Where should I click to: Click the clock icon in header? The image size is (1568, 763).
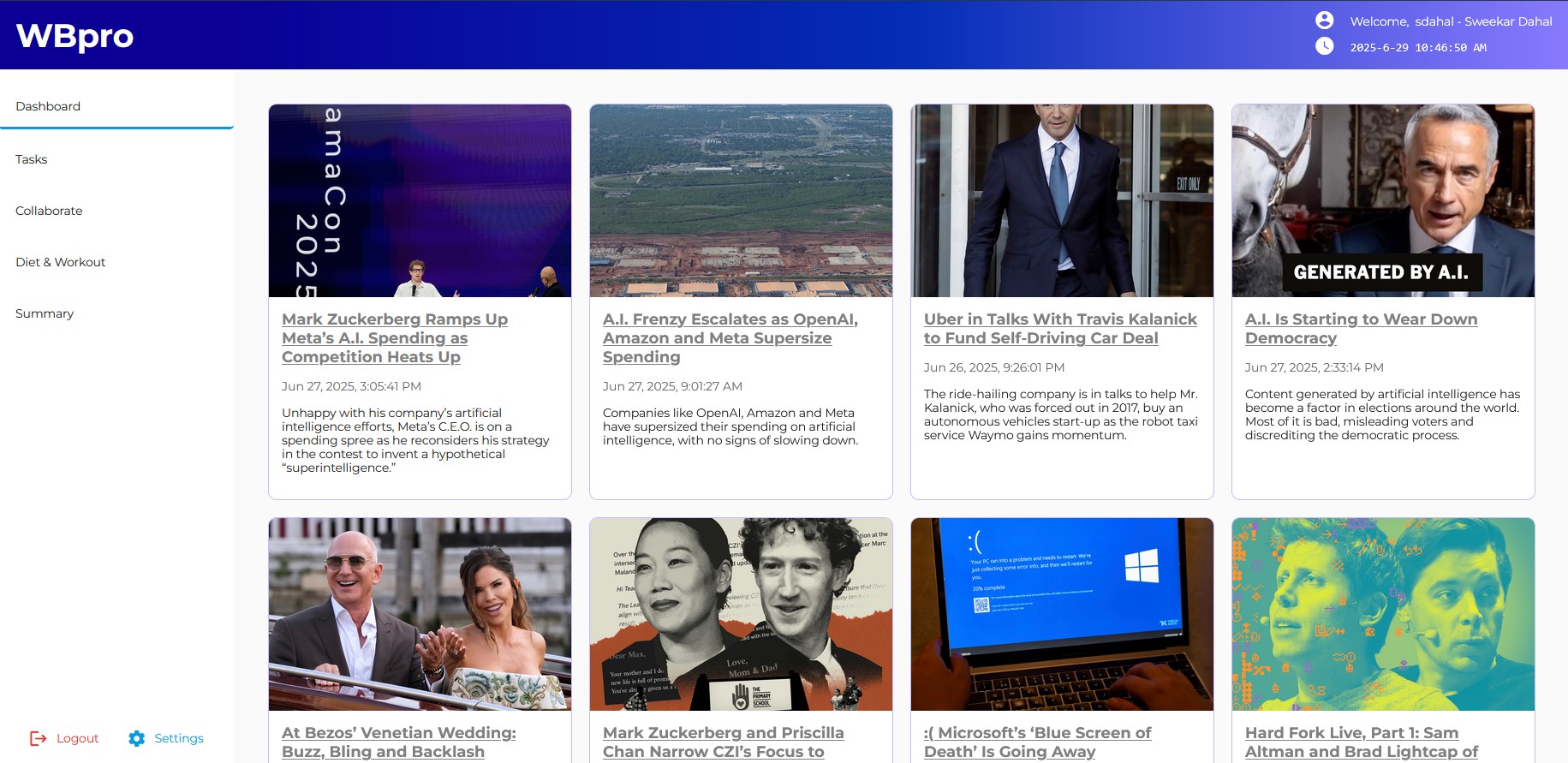(x=1324, y=46)
